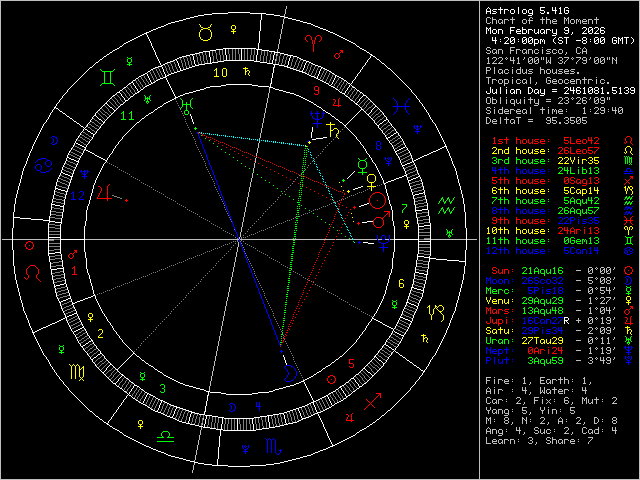Click the 'Astrolog 5.41G' title text
This screenshot has height=480, width=640.
(527, 11)
